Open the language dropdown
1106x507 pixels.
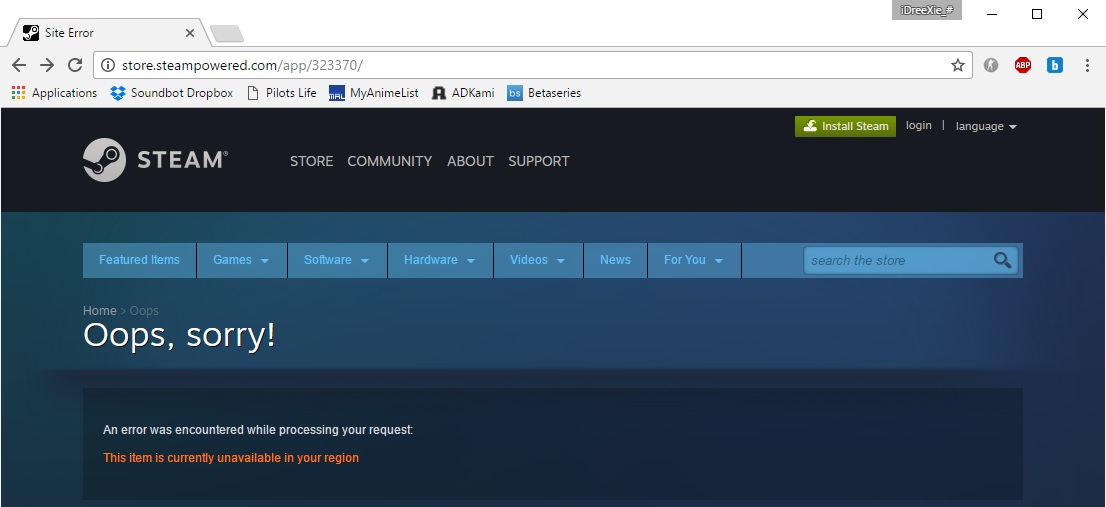coord(986,126)
